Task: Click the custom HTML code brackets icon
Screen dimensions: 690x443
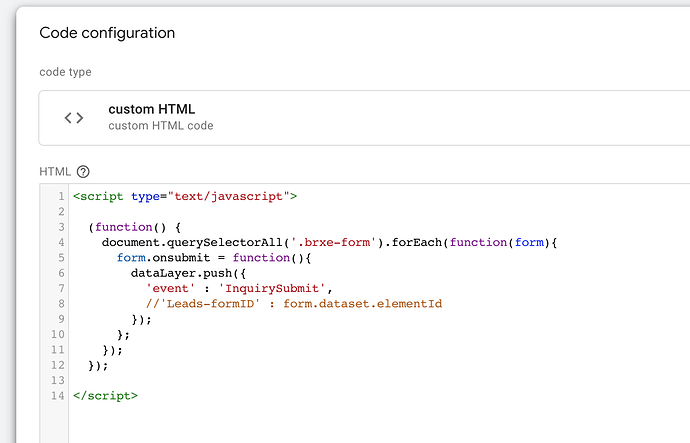Action: [x=73, y=118]
